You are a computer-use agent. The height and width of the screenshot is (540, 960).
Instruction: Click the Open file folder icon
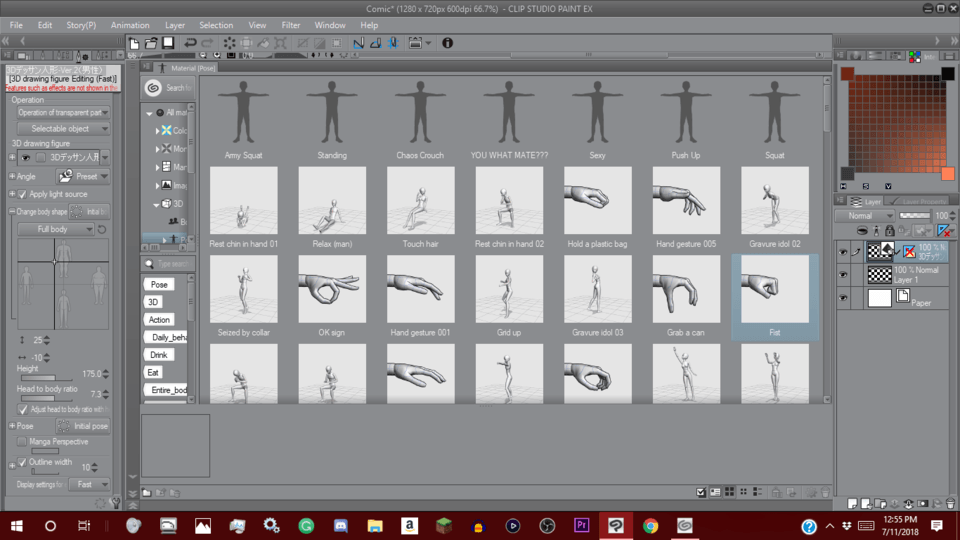(x=151, y=43)
